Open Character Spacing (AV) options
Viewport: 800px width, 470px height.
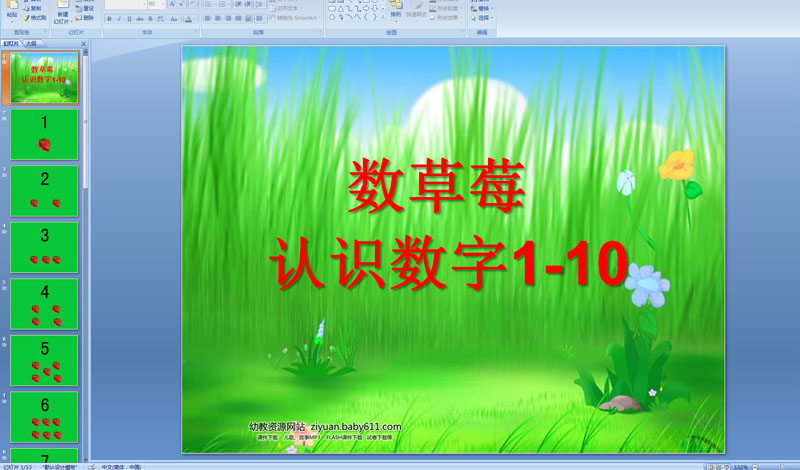point(161,19)
